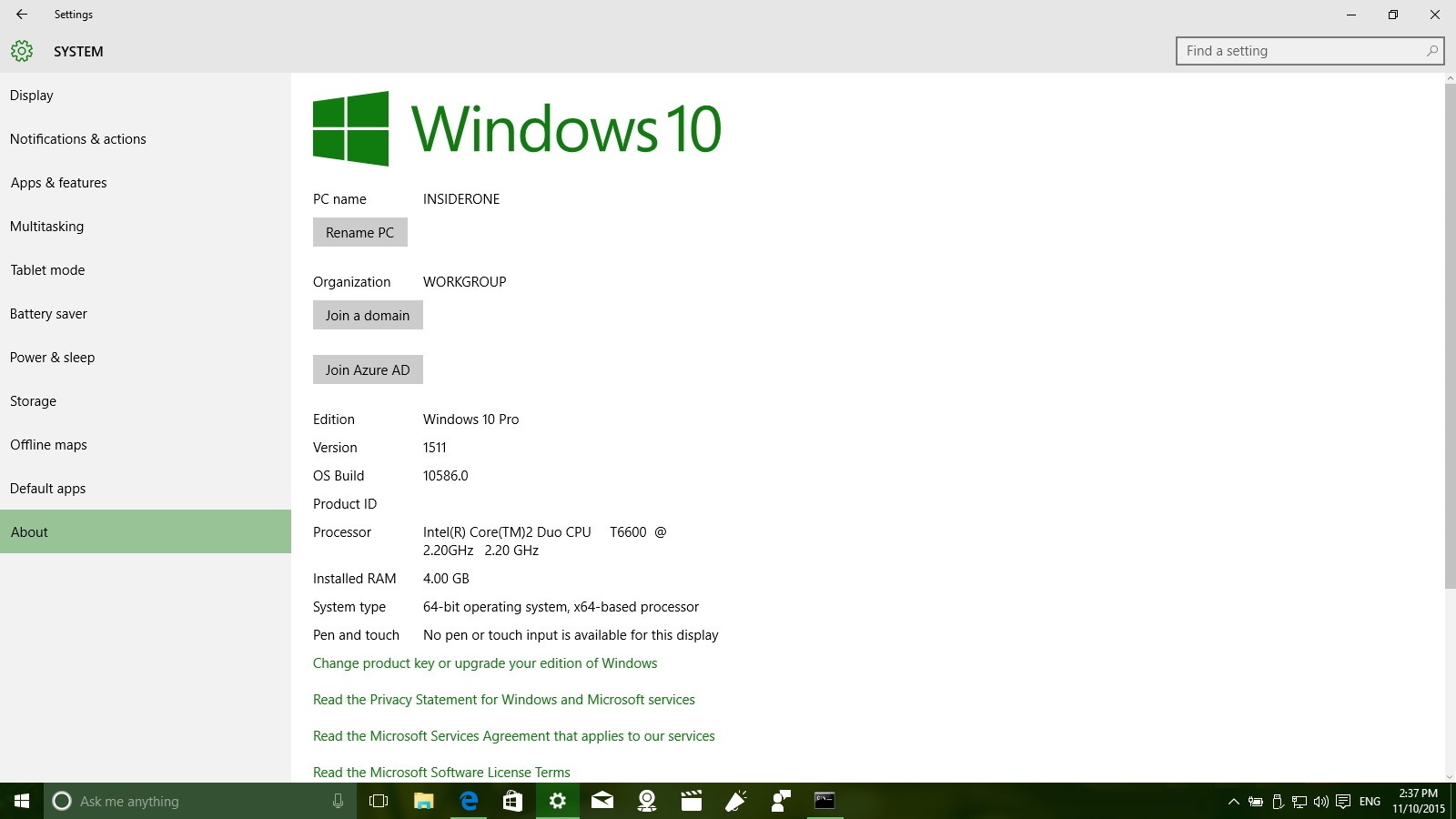Open Offline maps settings
Screen dimensions: 1456x819
click(x=146, y=445)
